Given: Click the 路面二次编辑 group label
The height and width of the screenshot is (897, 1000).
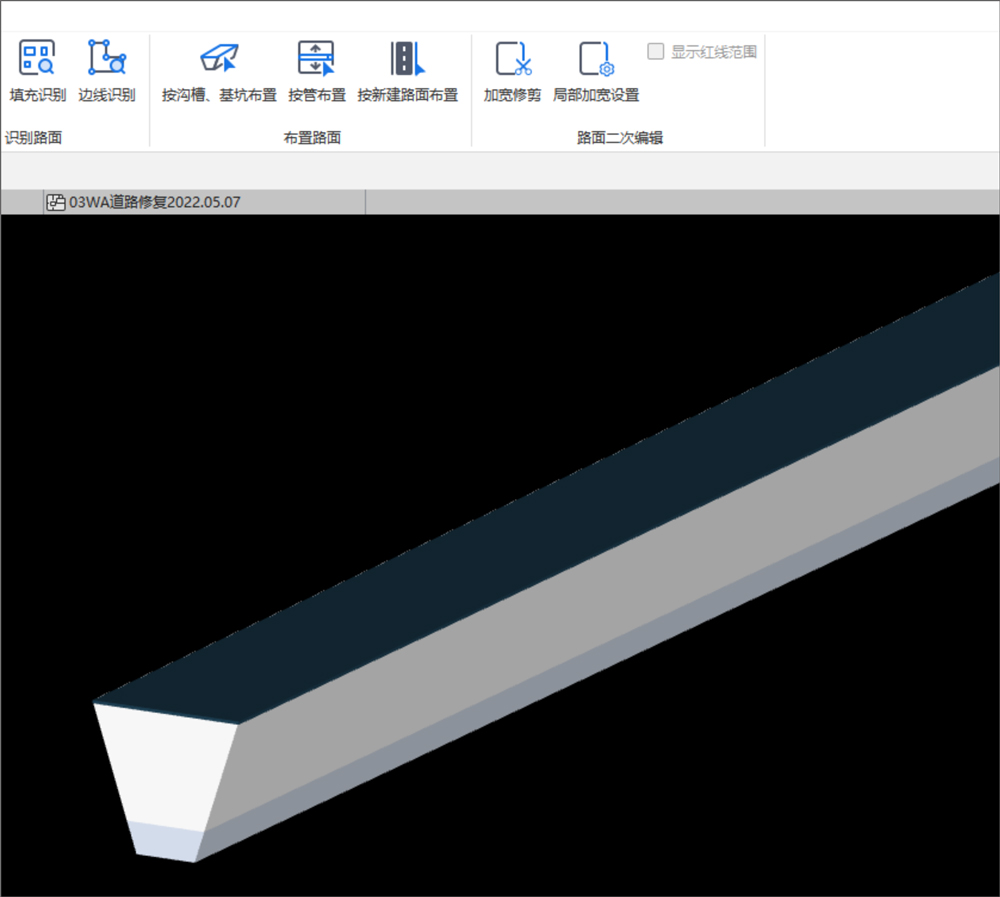Looking at the screenshot, I should coord(620,137).
